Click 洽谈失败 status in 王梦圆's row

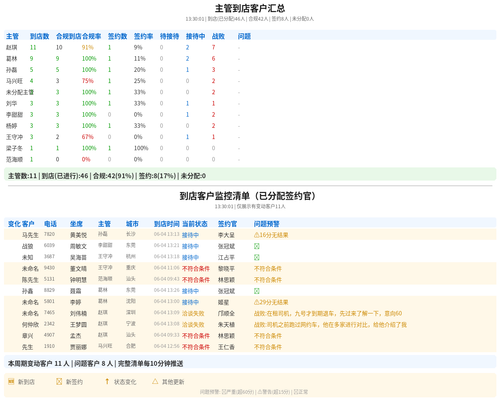click(193, 325)
